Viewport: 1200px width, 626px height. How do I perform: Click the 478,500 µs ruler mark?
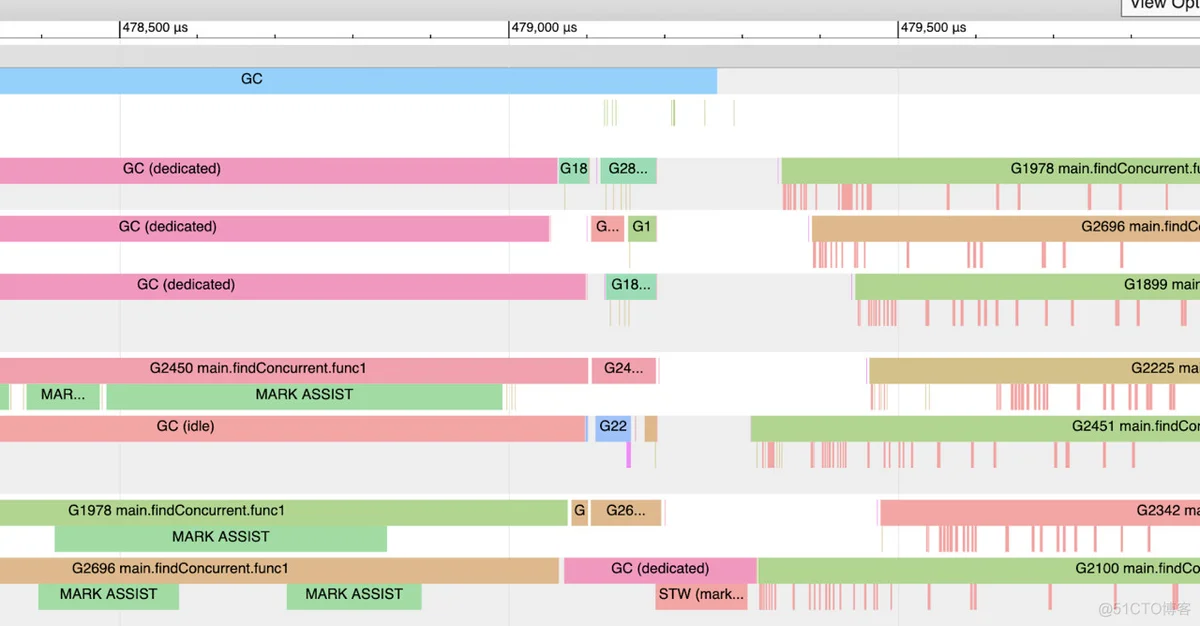155,28
